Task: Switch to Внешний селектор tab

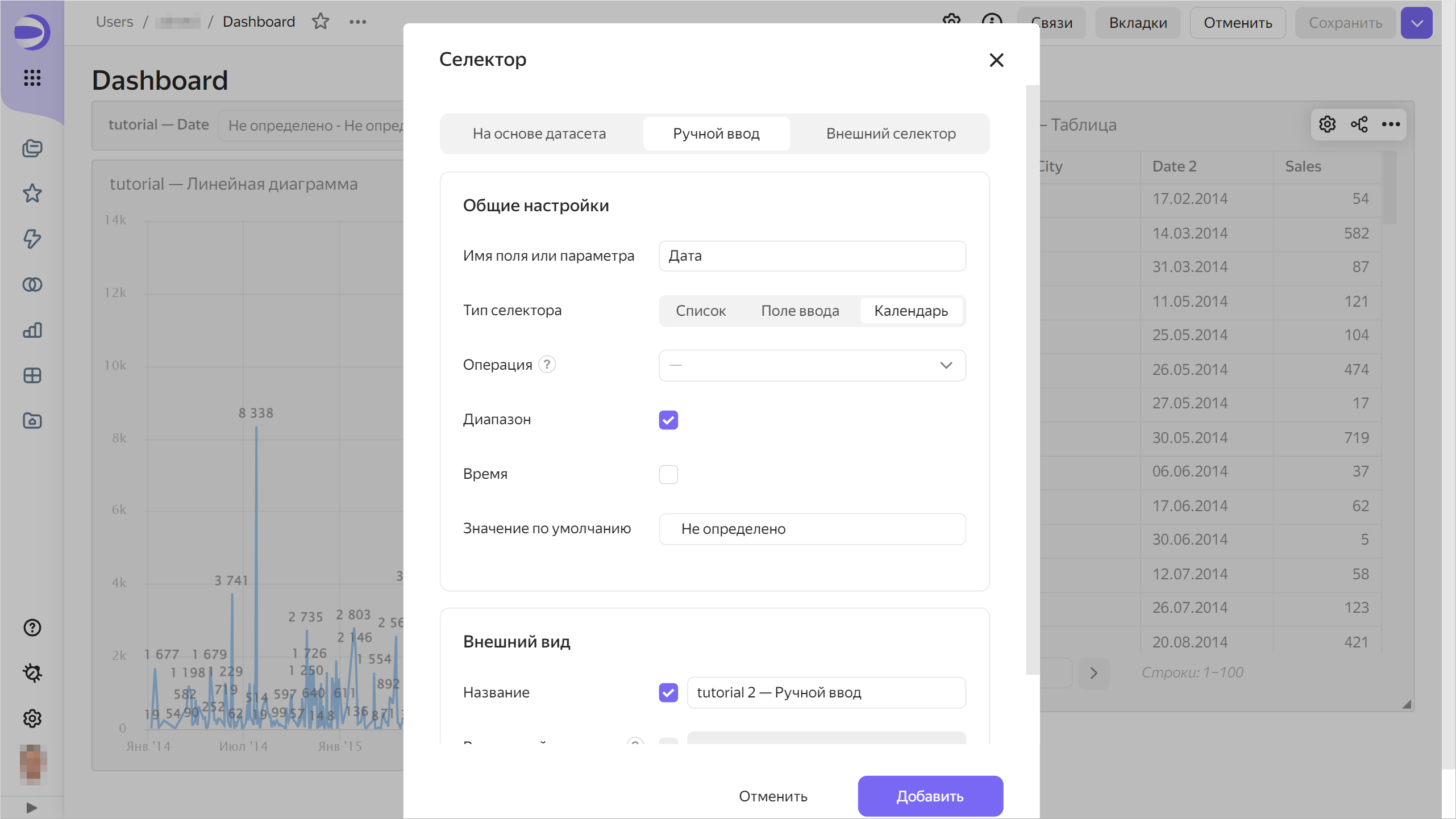Action: [x=891, y=133]
